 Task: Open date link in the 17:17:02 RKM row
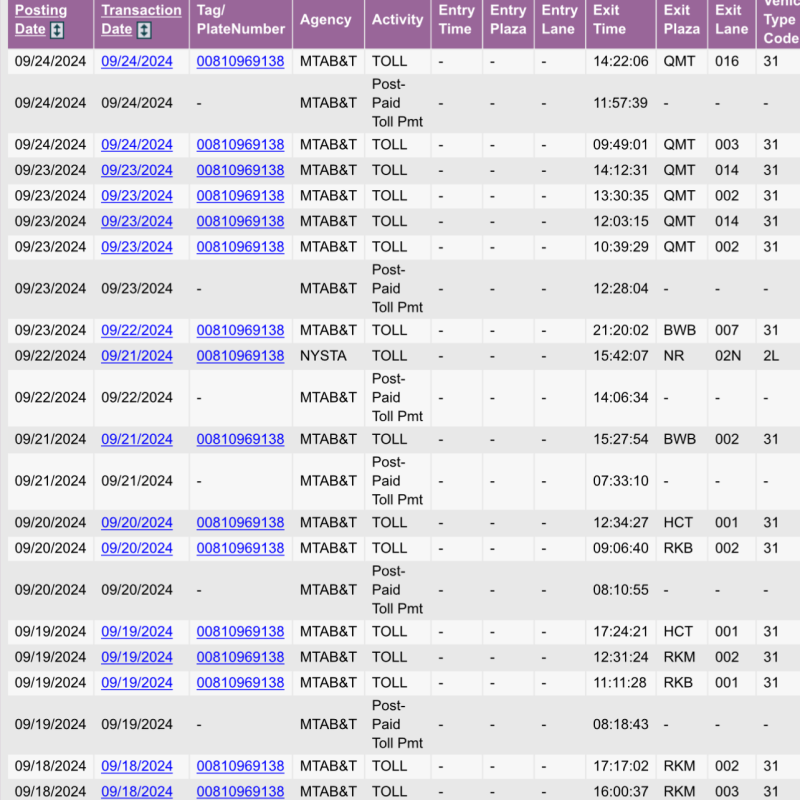[137, 766]
